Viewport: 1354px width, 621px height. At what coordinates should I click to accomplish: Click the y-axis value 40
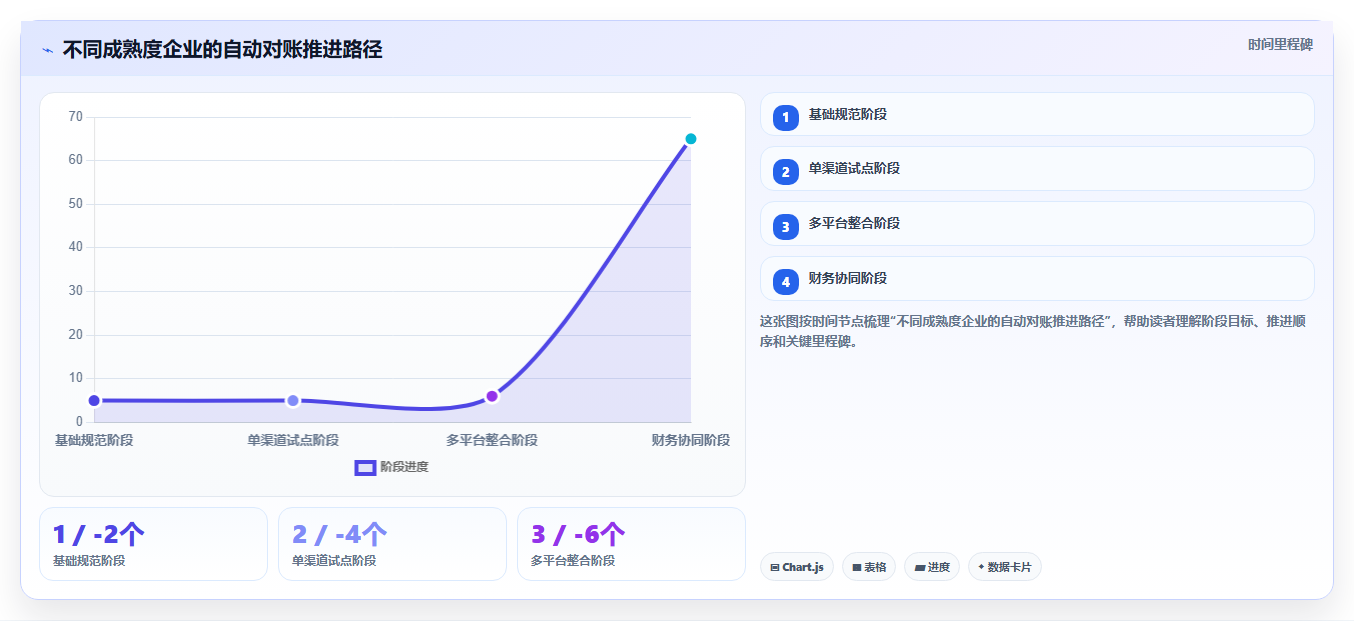76,247
